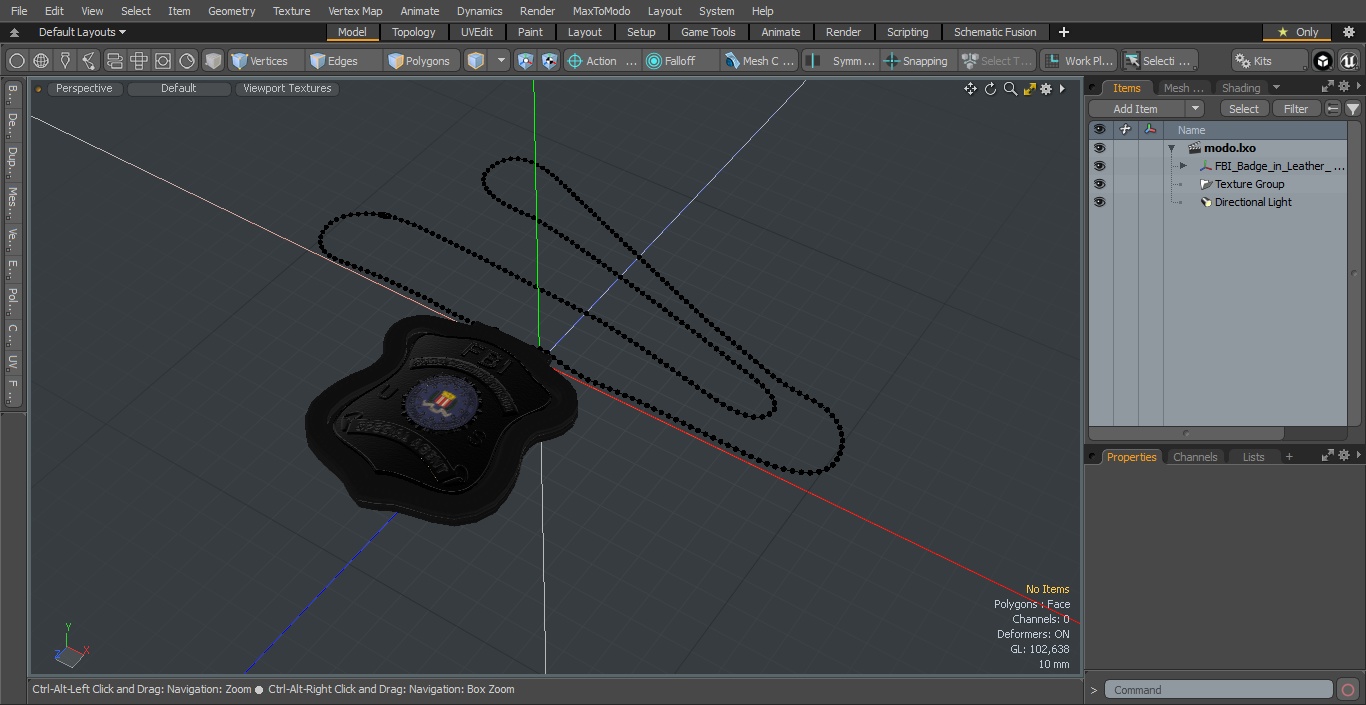The height and width of the screenshot is (705, 1366).
Task: Toggle the star Only button
Action: point(1297,32)
